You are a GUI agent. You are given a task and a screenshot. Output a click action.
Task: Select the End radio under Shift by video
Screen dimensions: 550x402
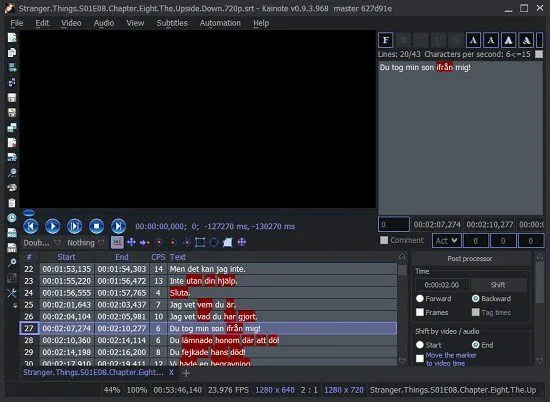476,345
